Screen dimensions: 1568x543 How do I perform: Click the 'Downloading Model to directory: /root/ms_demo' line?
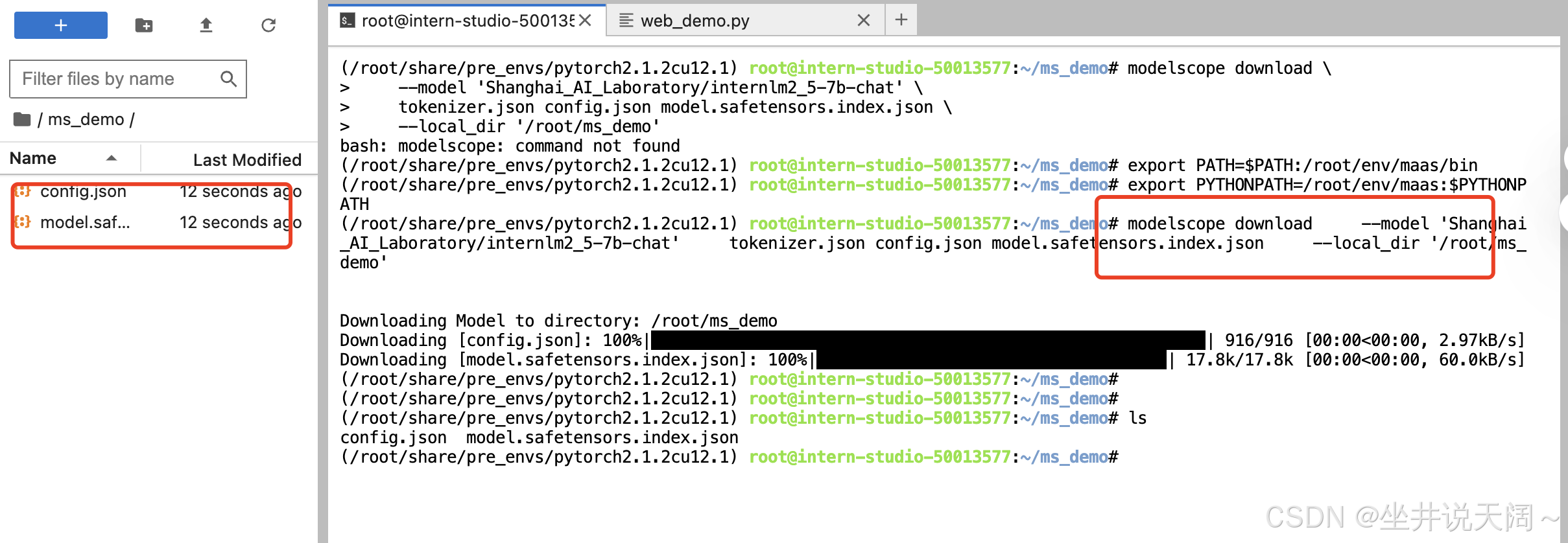click(x=558, y=321)
